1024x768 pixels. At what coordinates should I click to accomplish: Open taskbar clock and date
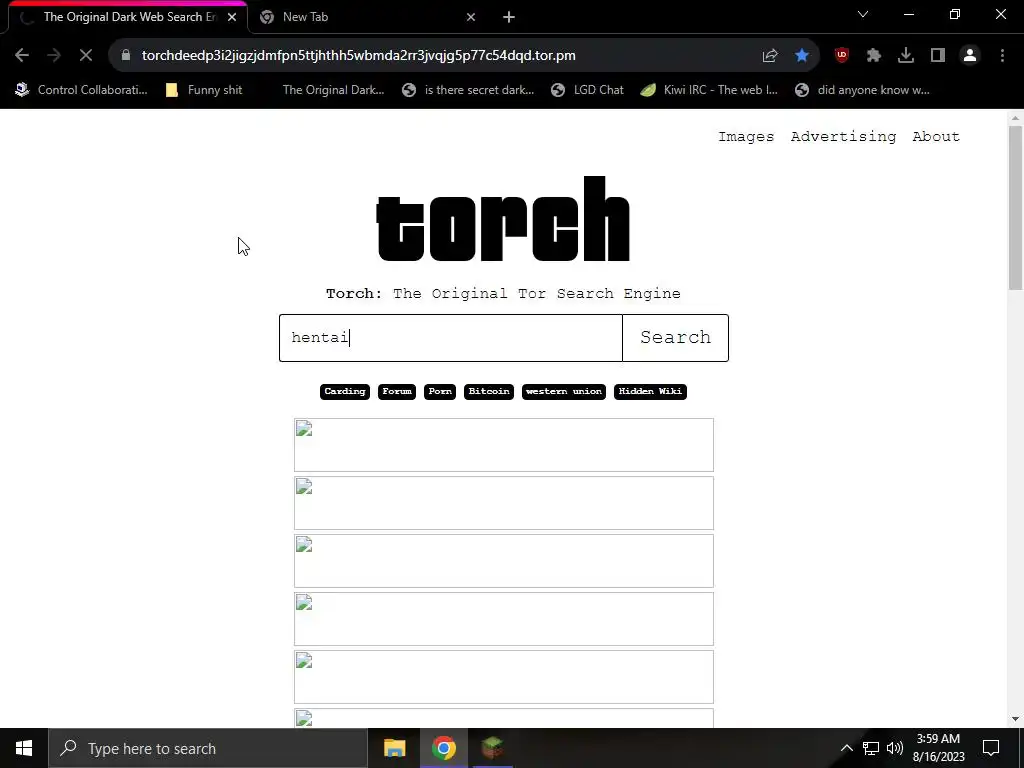click(938, 748)
